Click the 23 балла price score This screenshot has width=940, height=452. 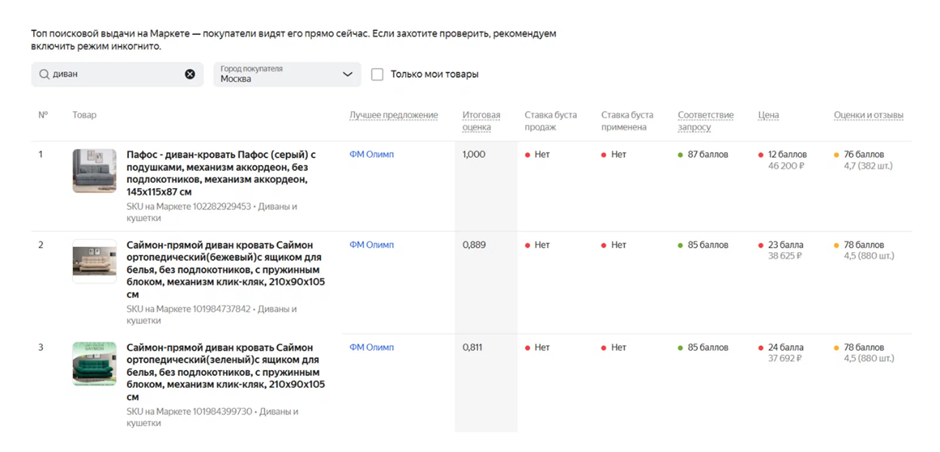[786, 245]
